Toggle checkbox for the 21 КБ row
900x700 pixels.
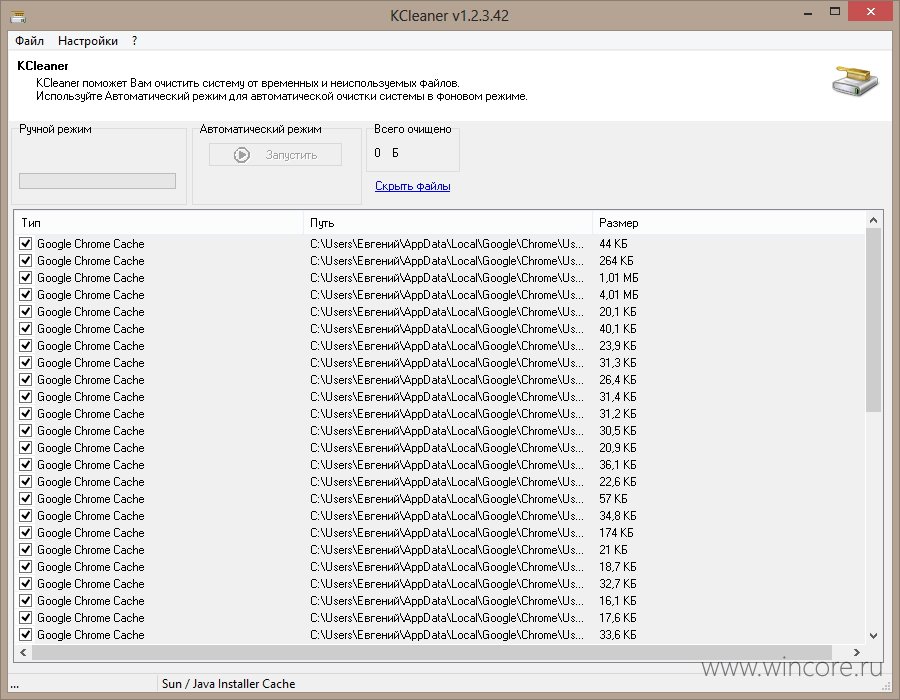pos(25,550)
